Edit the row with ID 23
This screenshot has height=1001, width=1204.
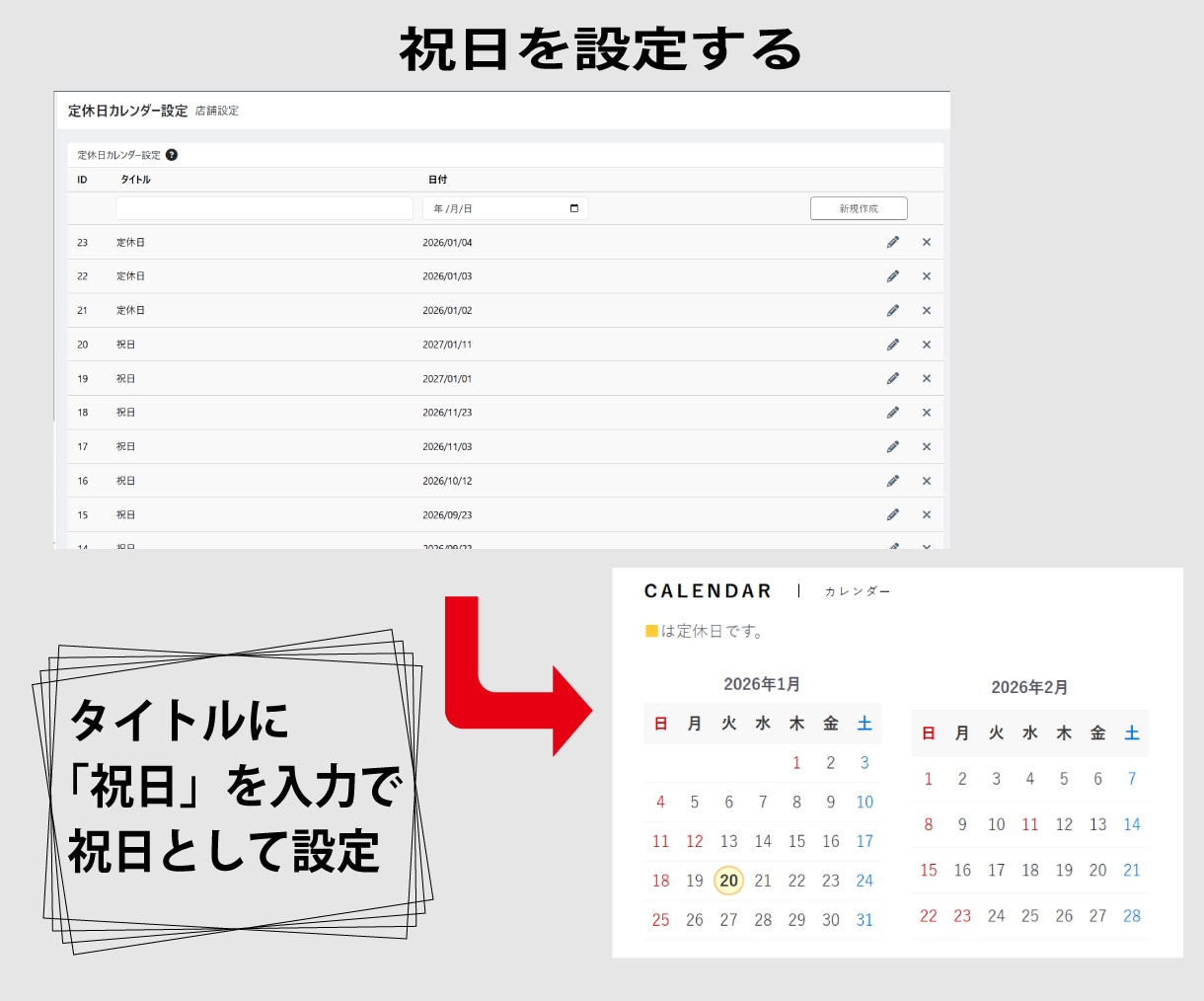click(x=893, y=242)
